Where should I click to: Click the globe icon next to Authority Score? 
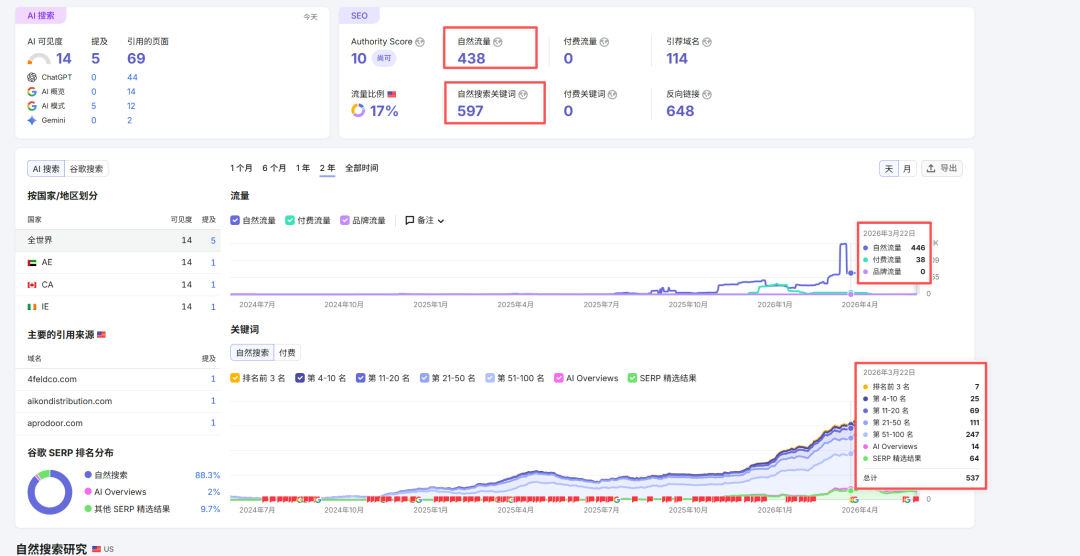coord(420,42)
